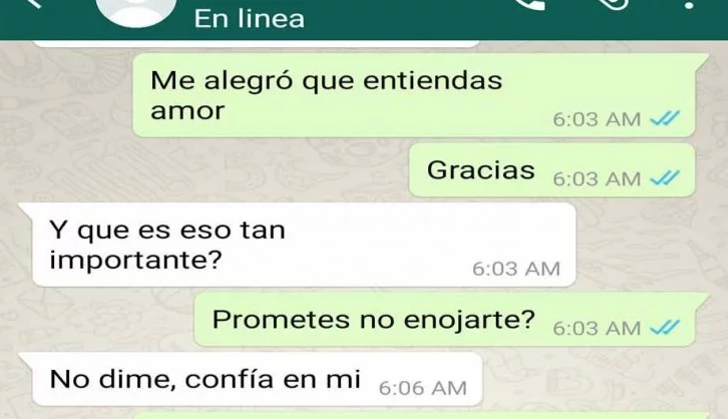
Task: Select the "Me alegró que entiendas amor" message
Action: [x=414, y=95]
